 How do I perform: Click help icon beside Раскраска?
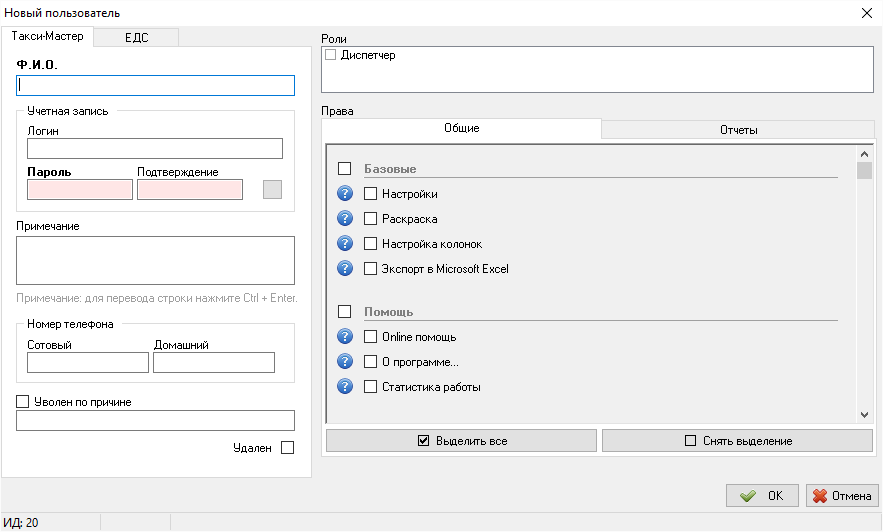[346, 219]
